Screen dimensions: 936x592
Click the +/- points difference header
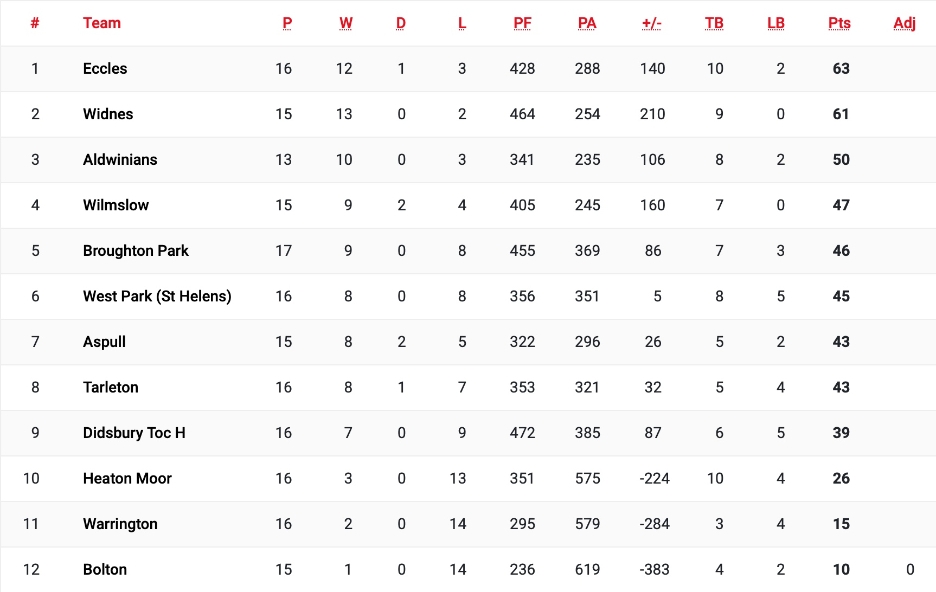652,23
